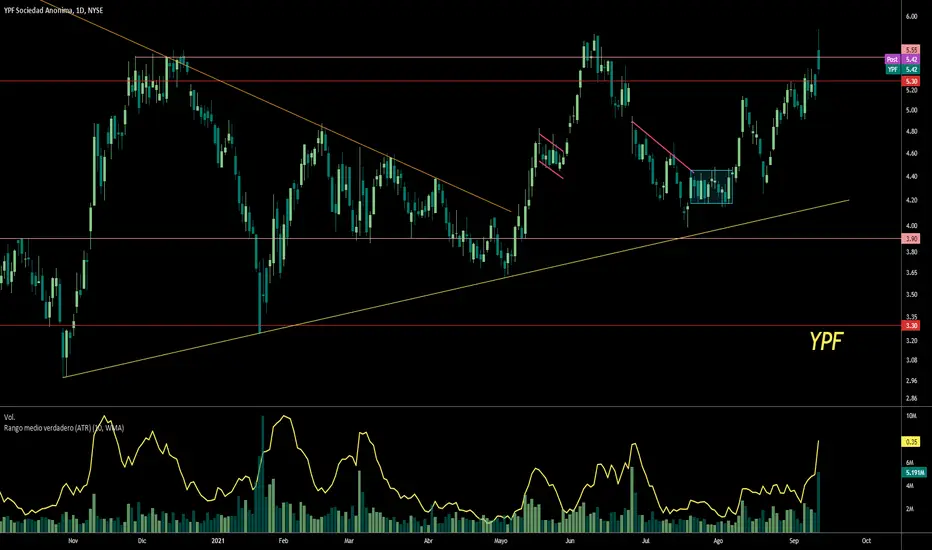
Task: Select the 4.40 price axis label
Action: click(911, 177)
